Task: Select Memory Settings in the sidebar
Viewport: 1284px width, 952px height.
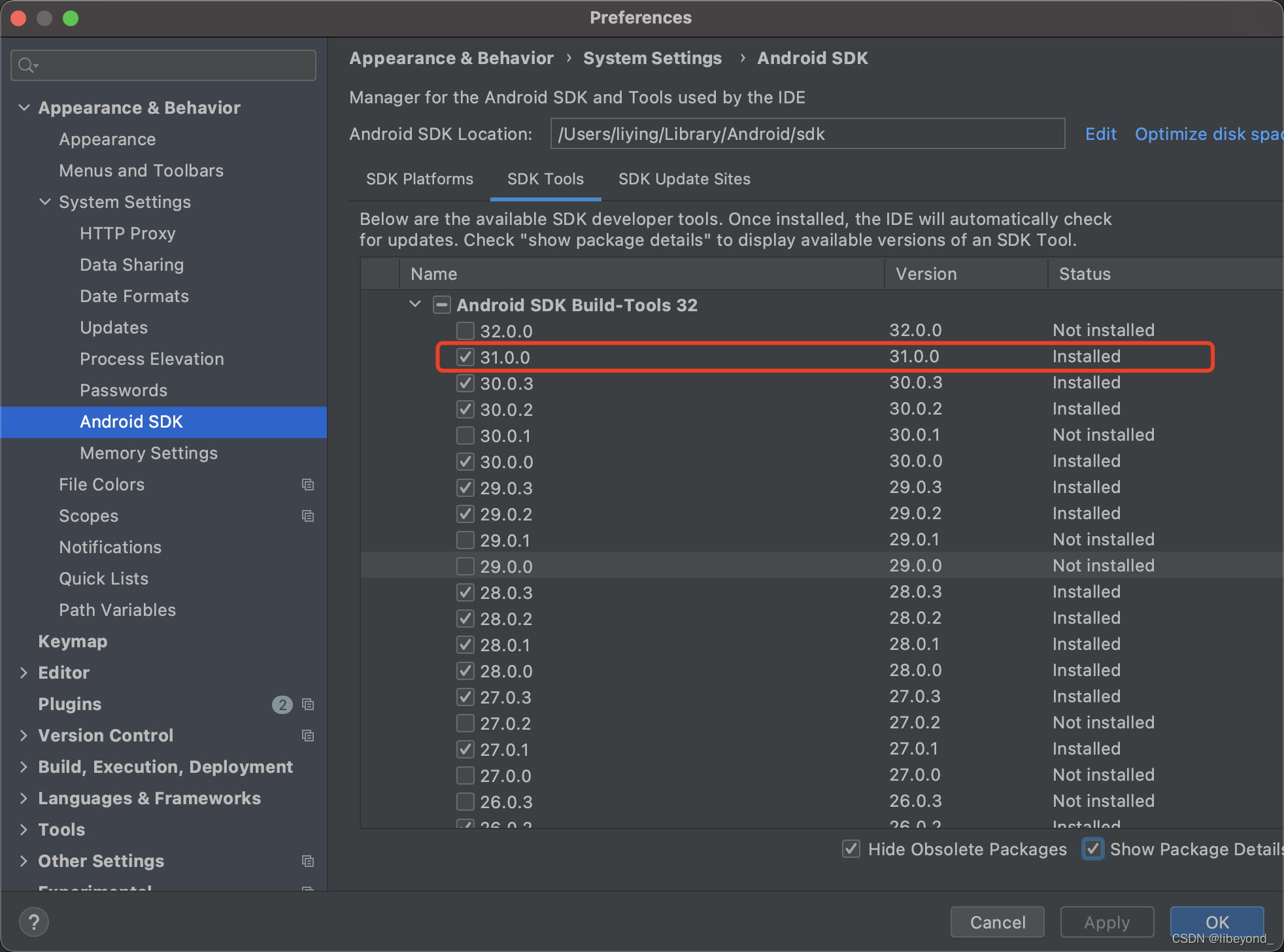Action: coord(148,453)
